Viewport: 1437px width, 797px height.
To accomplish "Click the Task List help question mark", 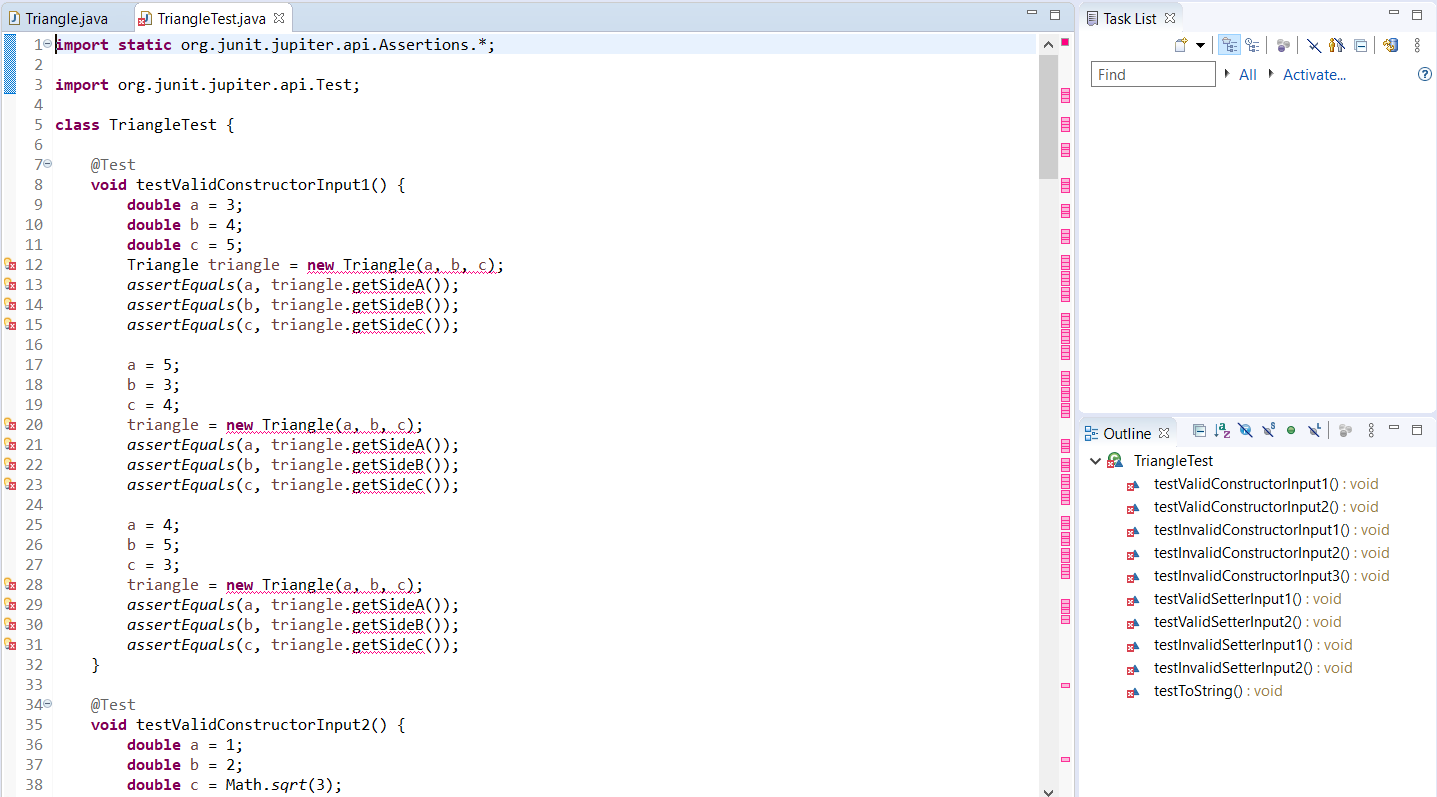I will 1424,74.
